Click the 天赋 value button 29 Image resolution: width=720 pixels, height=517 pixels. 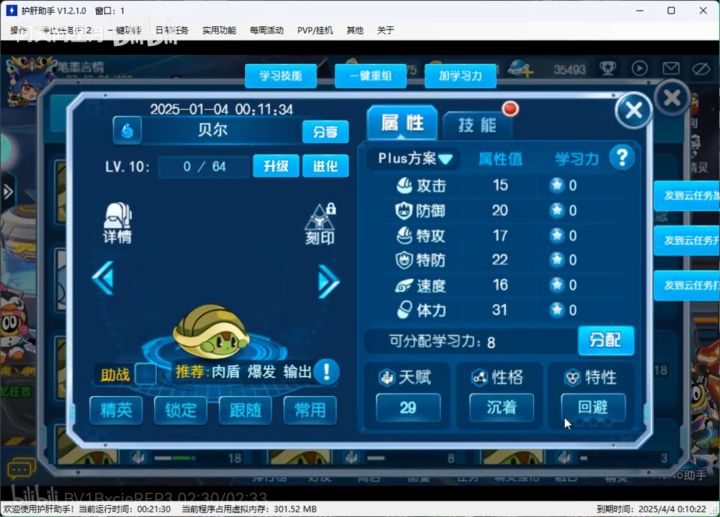click(408, 407)
